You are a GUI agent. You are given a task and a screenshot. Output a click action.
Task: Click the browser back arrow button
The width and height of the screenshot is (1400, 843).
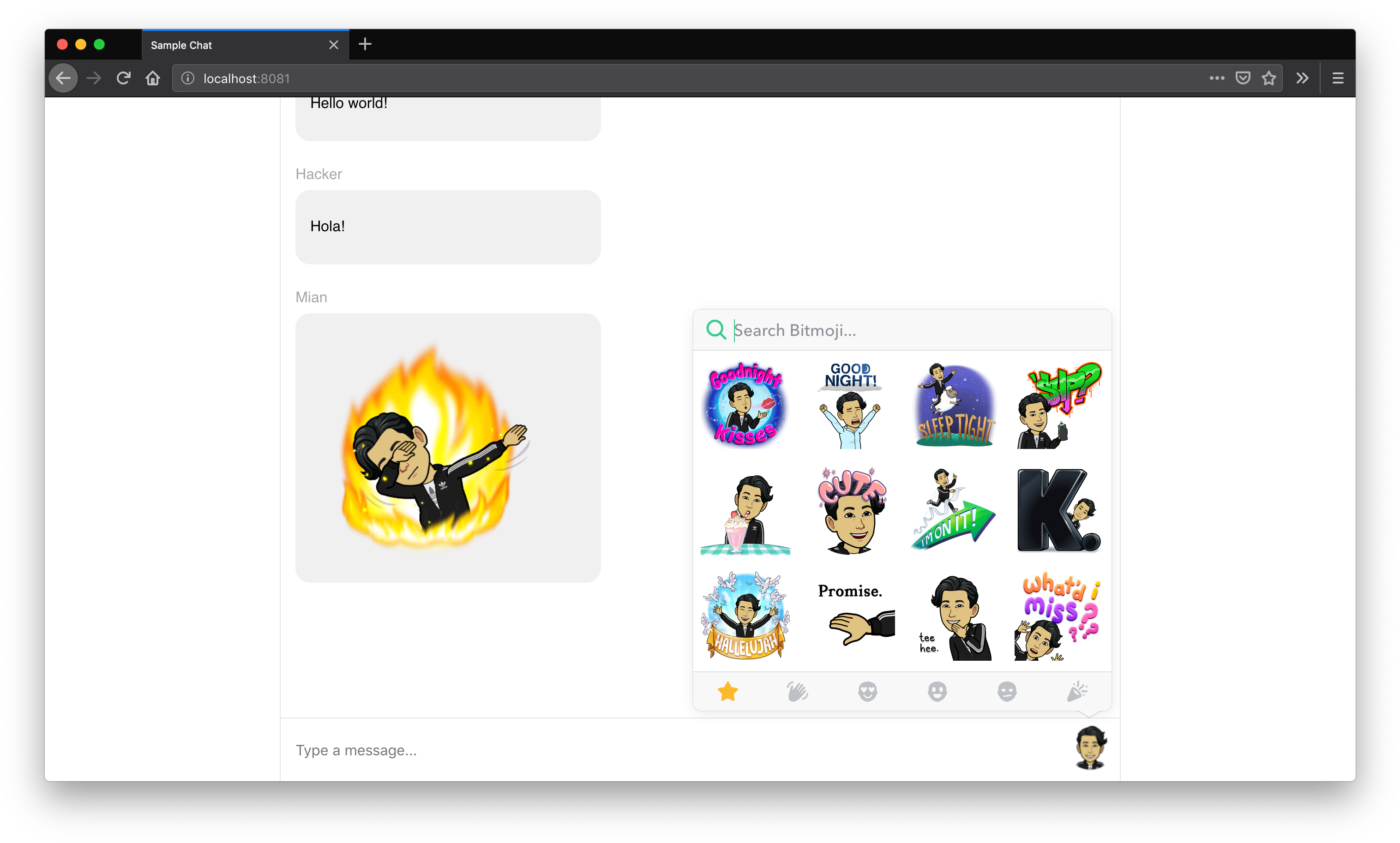63,78
